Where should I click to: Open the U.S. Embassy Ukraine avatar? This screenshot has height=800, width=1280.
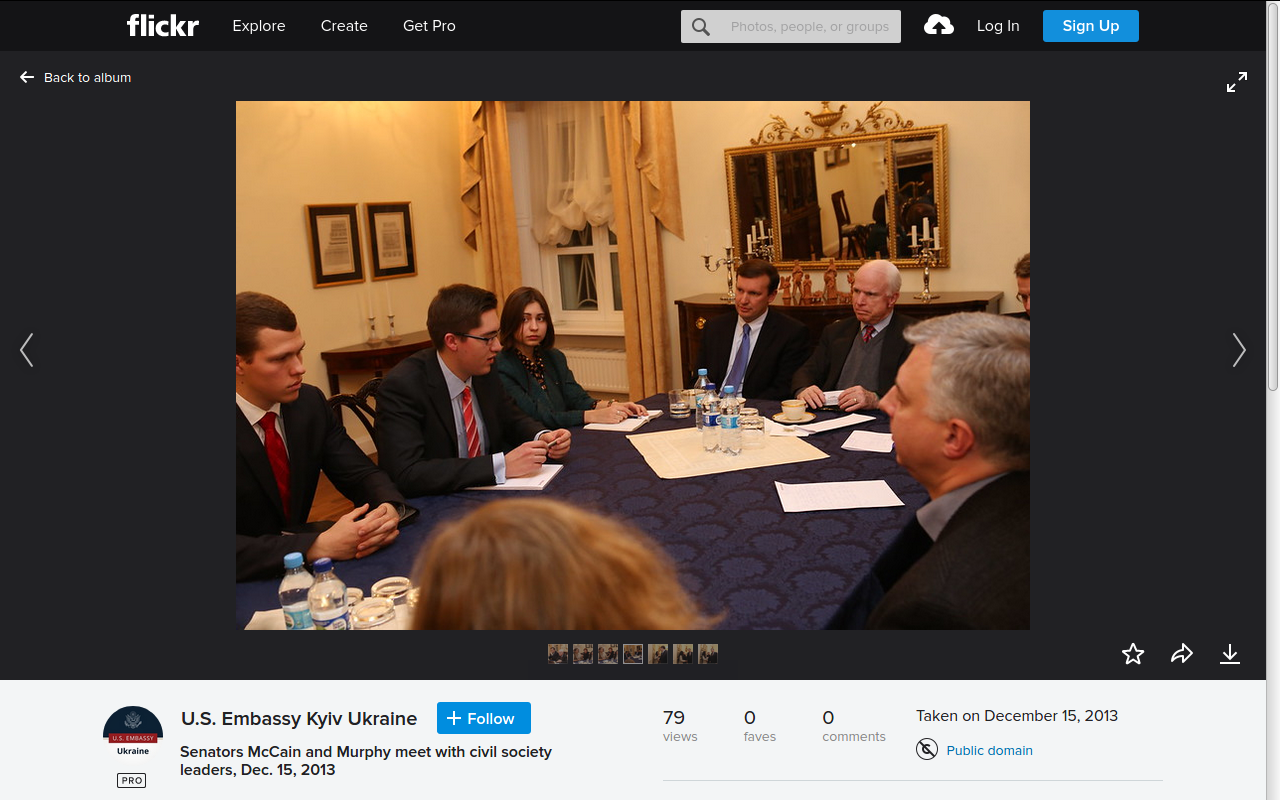133,733
